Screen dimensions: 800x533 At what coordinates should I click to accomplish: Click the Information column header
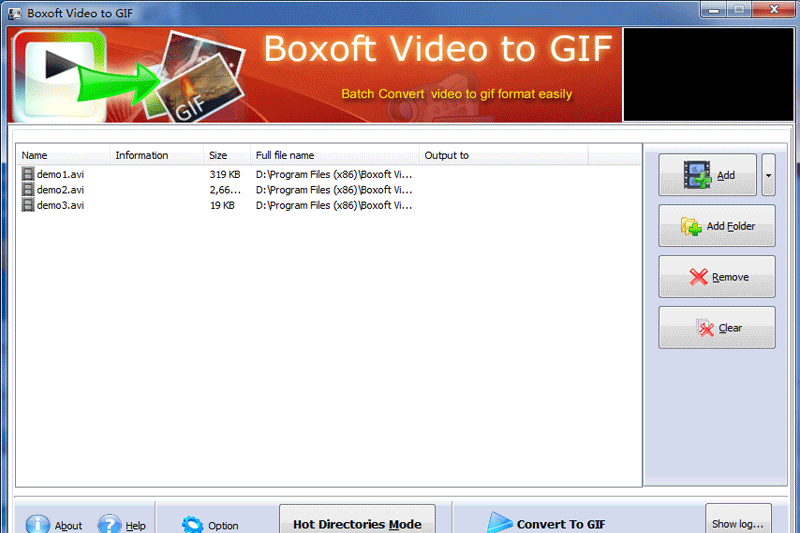157,155
